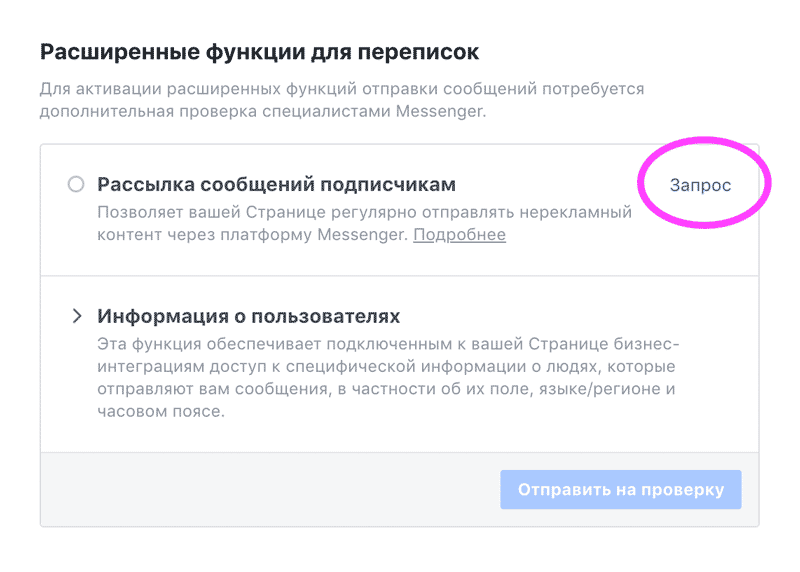Click the Рассылка сообщений подписчикам title
Screen dimensions: 800x572
tap(276, 185)
